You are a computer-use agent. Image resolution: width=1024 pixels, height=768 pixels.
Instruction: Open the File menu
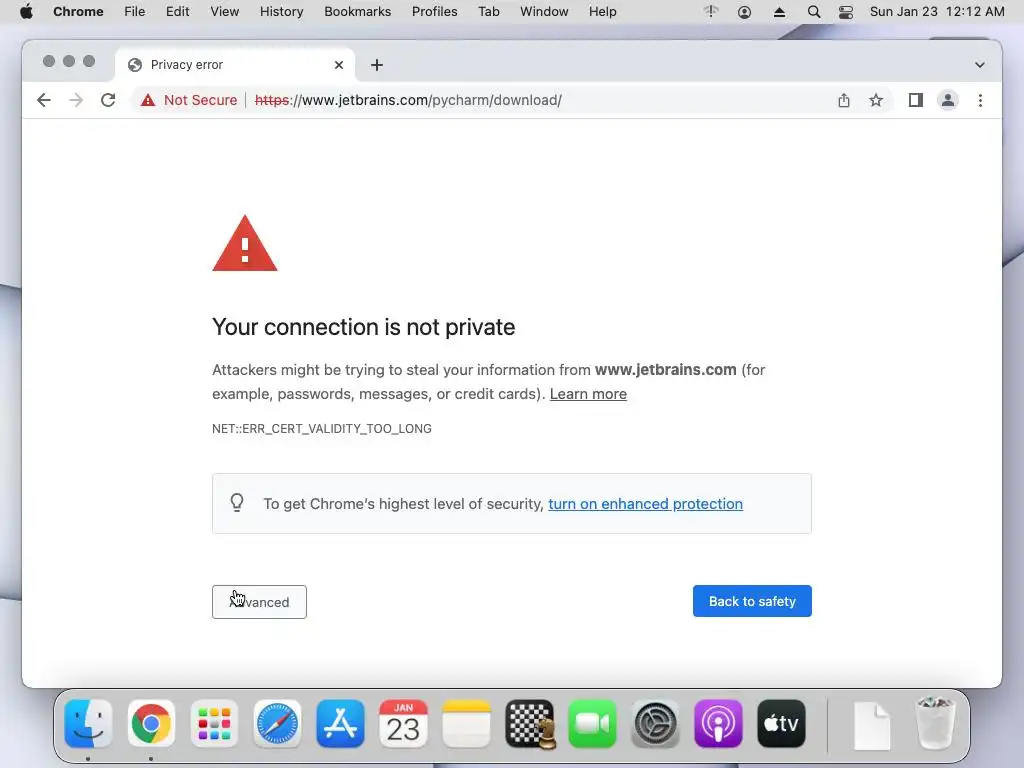pyautogui.click(x=135, y=12)
